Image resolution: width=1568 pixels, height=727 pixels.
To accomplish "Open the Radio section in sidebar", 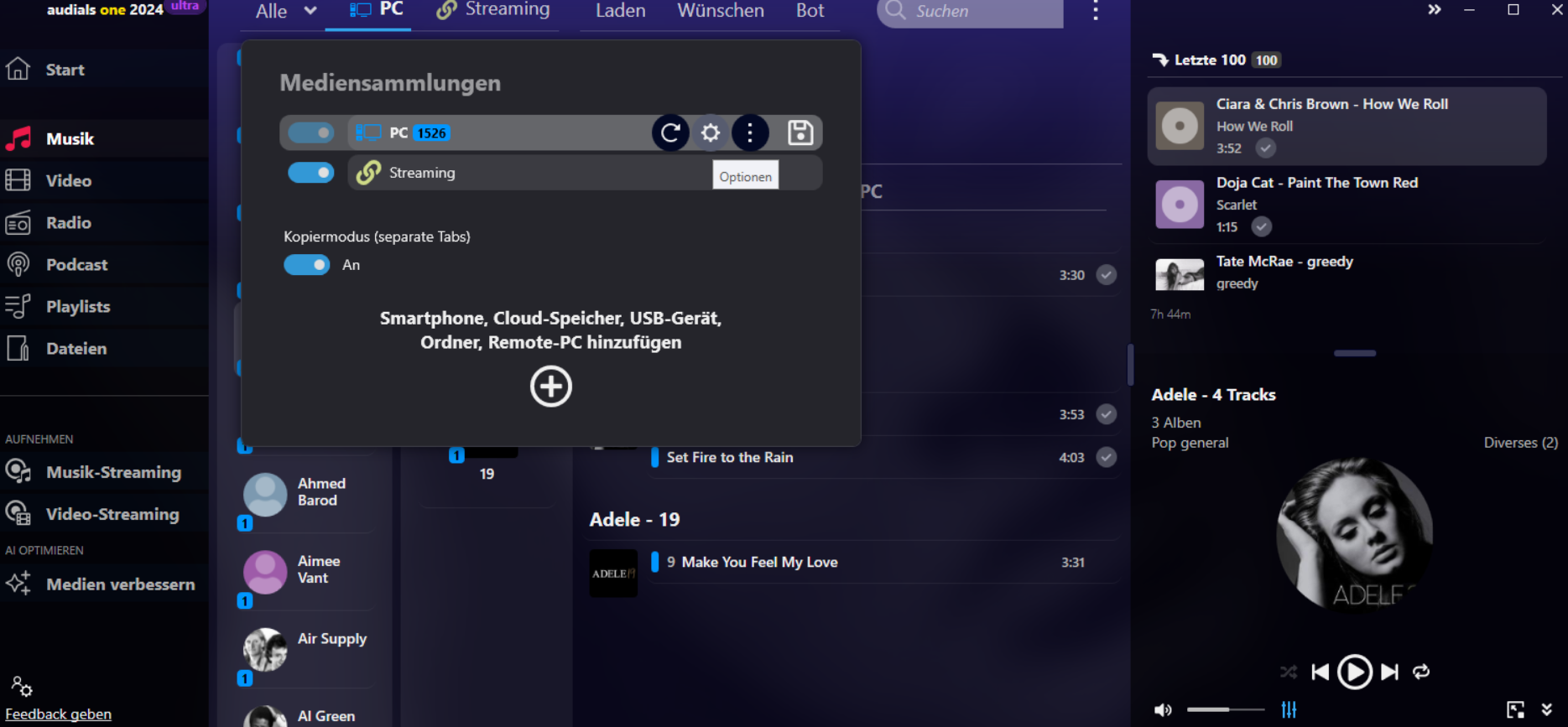I will pos(69,223).
